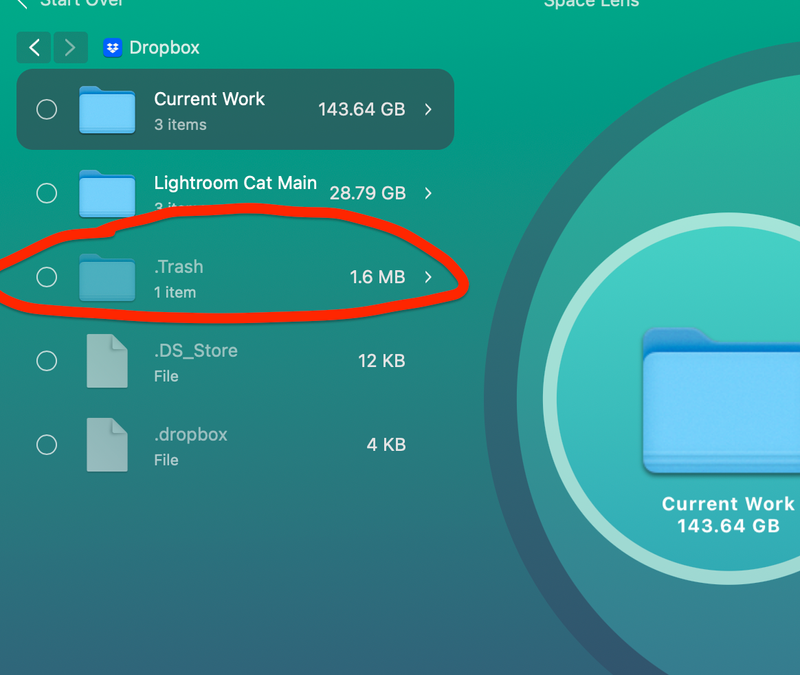Go back with the left arrow button

[x=34, y=47]
